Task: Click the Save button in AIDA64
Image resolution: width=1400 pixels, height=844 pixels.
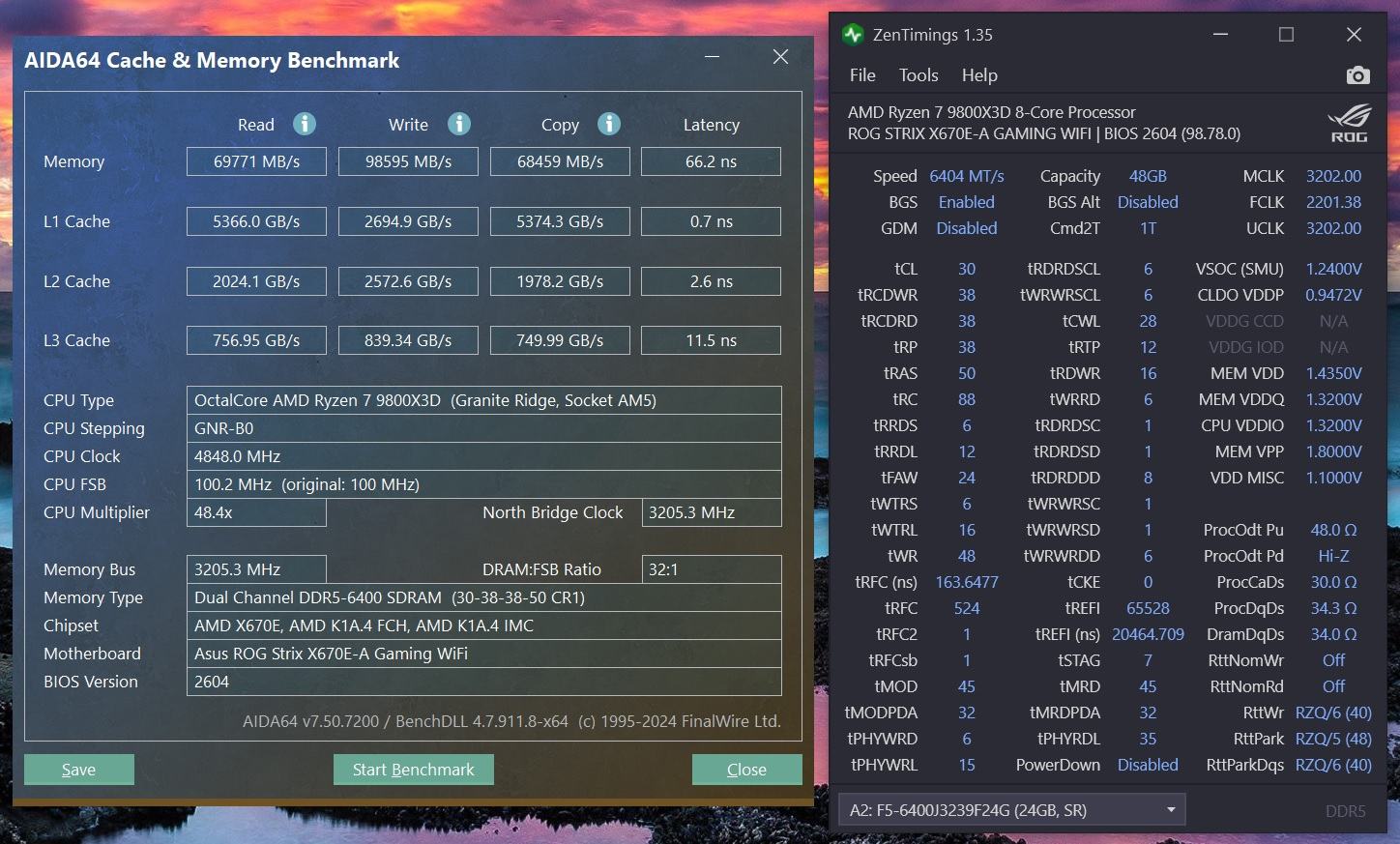Action: [79, 770]
